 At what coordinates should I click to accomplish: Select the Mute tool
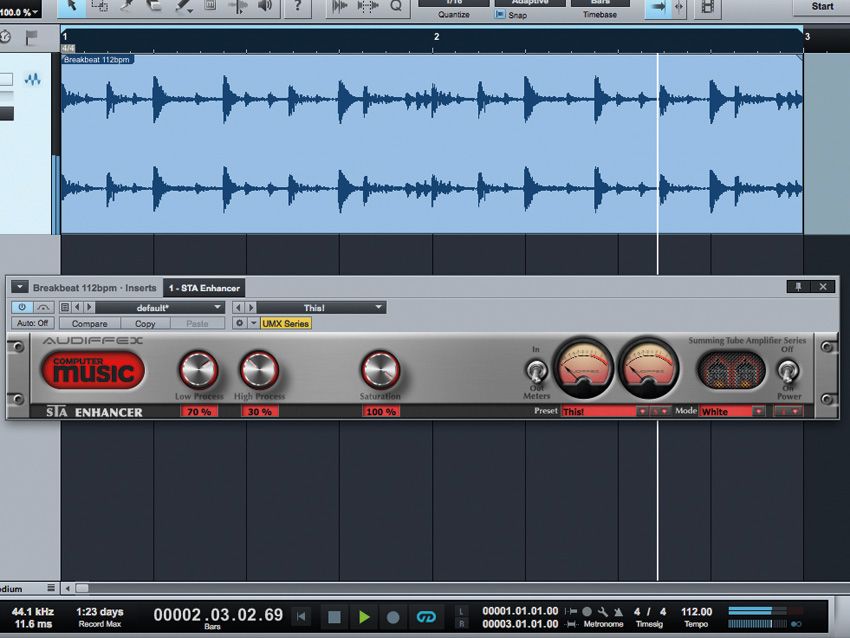coord(210,8)
